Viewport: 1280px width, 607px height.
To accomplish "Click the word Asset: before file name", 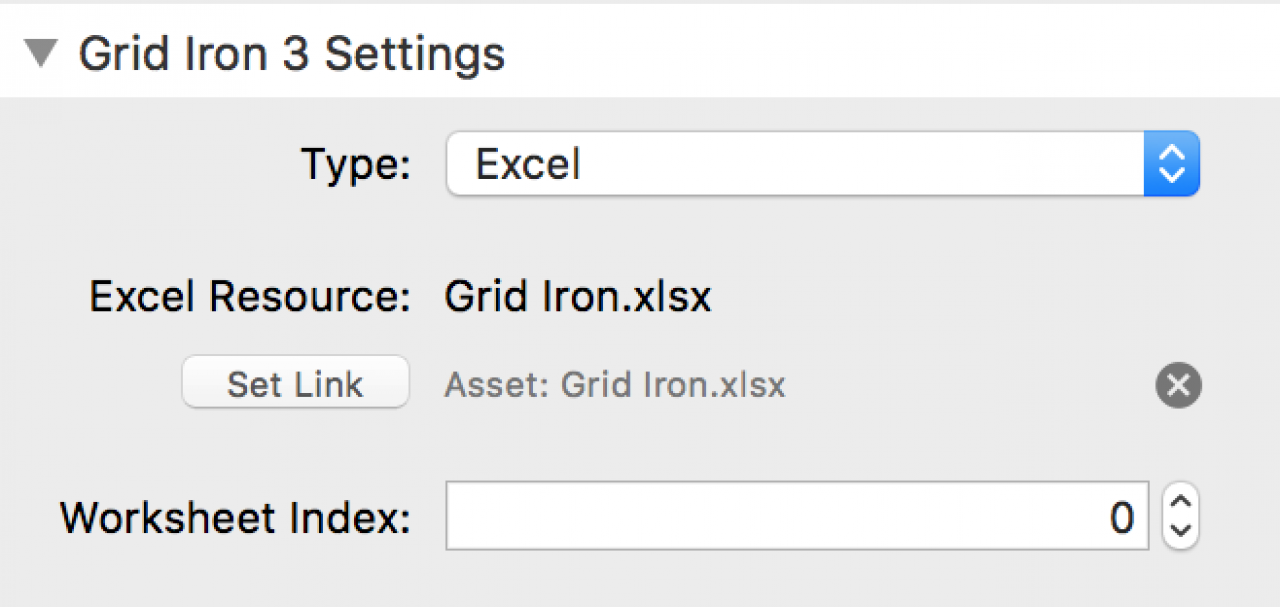I will (497, 385).
